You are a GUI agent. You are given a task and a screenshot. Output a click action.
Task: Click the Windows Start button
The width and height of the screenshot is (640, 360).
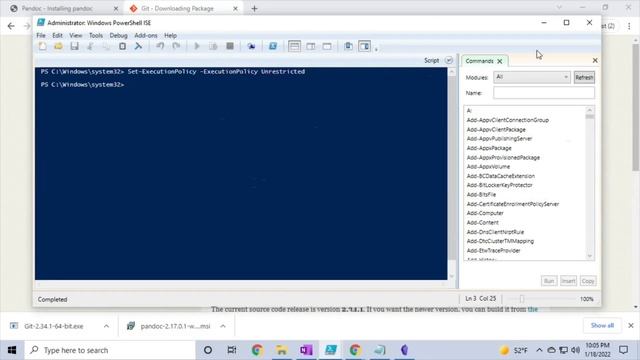pyautogui.click(x=12, y=350)
